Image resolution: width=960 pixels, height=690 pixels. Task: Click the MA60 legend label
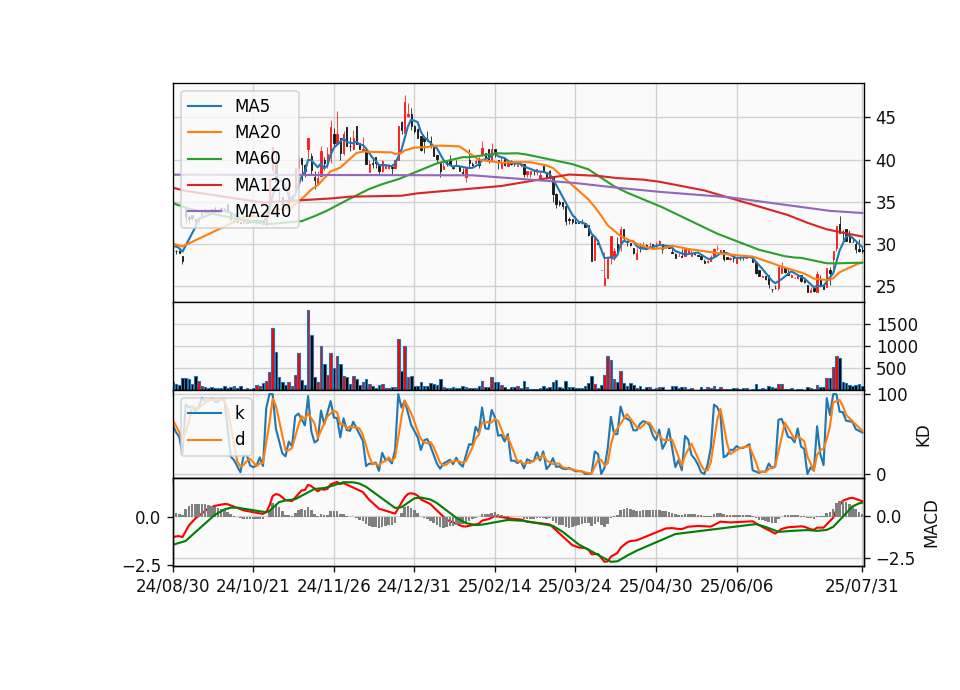pos(258,159)
